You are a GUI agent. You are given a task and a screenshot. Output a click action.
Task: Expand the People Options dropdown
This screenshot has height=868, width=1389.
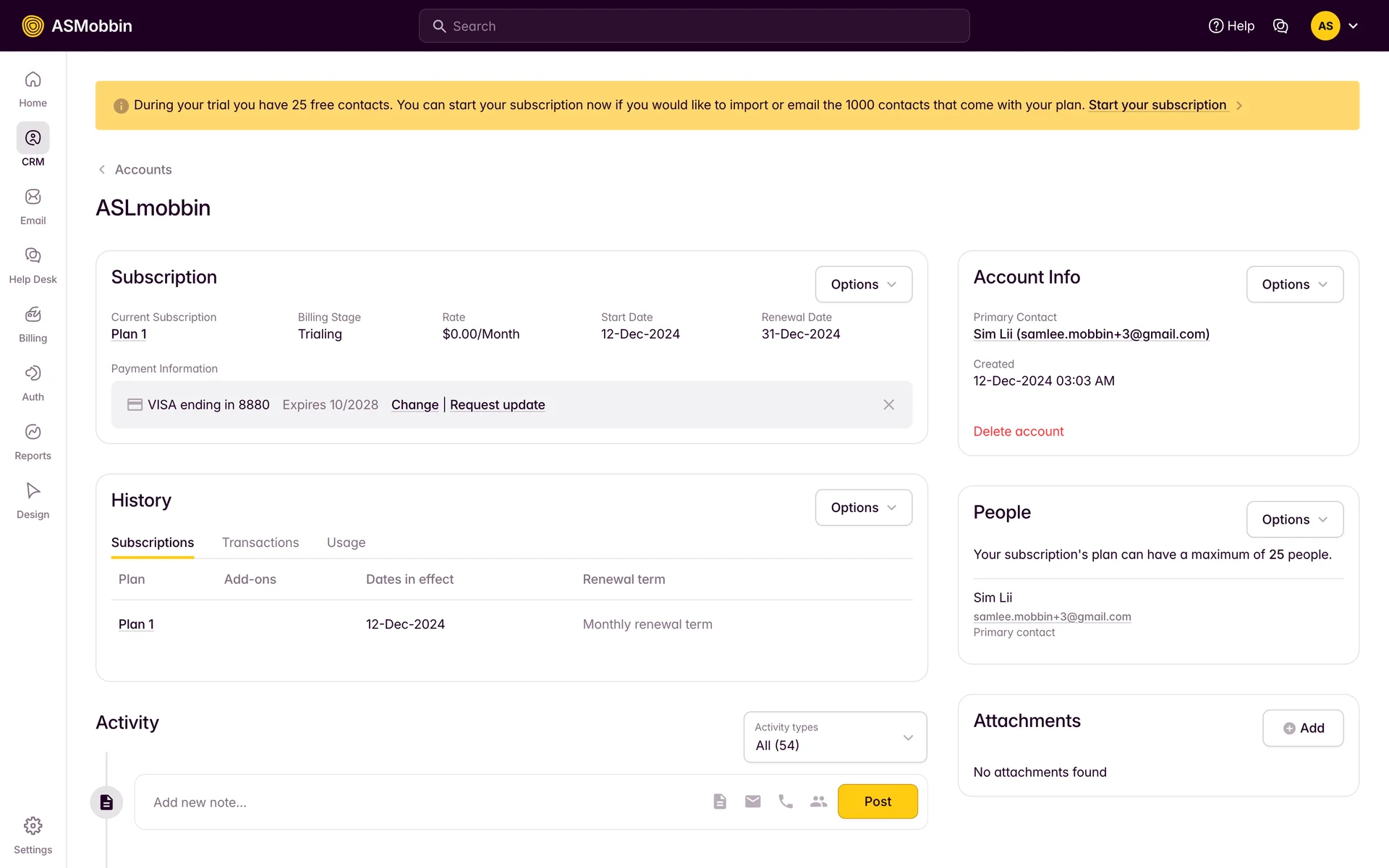1294,519
